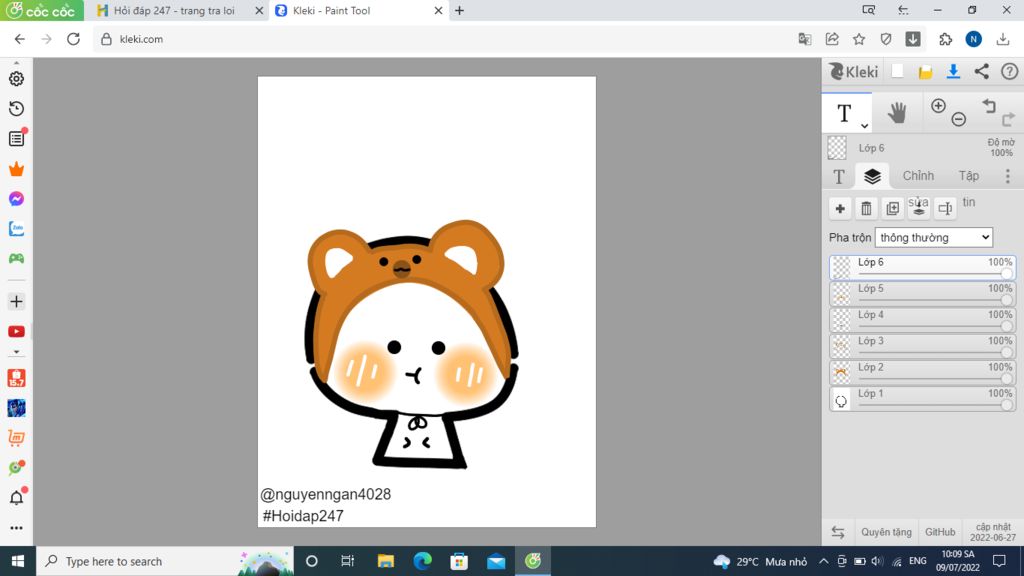This screenshot has height=576, width=1024.
Task: Close the Kleki - Paint Tool tab
Action: click(438, 10)
